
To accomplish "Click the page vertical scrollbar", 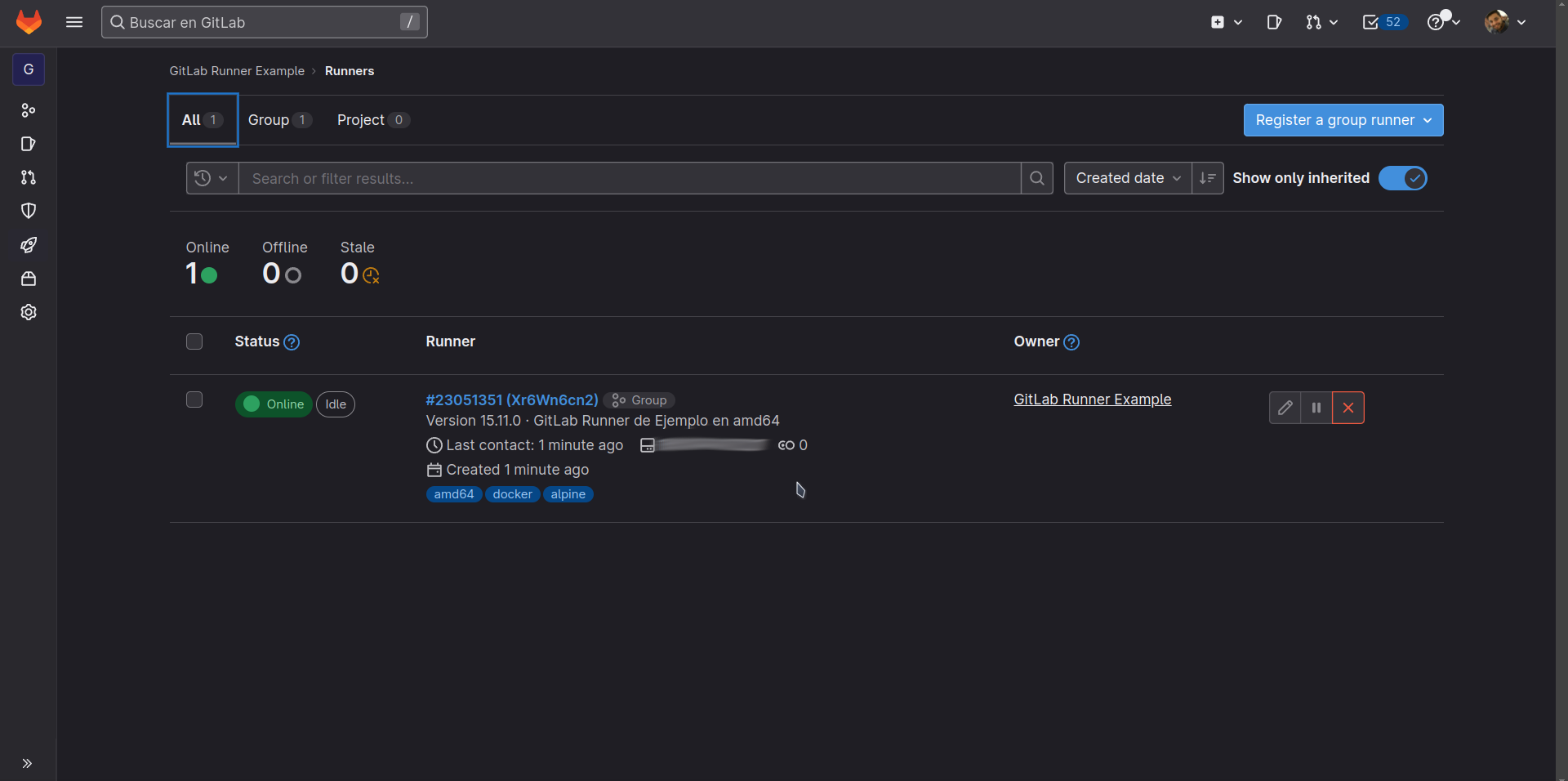I will (1561, 390).
